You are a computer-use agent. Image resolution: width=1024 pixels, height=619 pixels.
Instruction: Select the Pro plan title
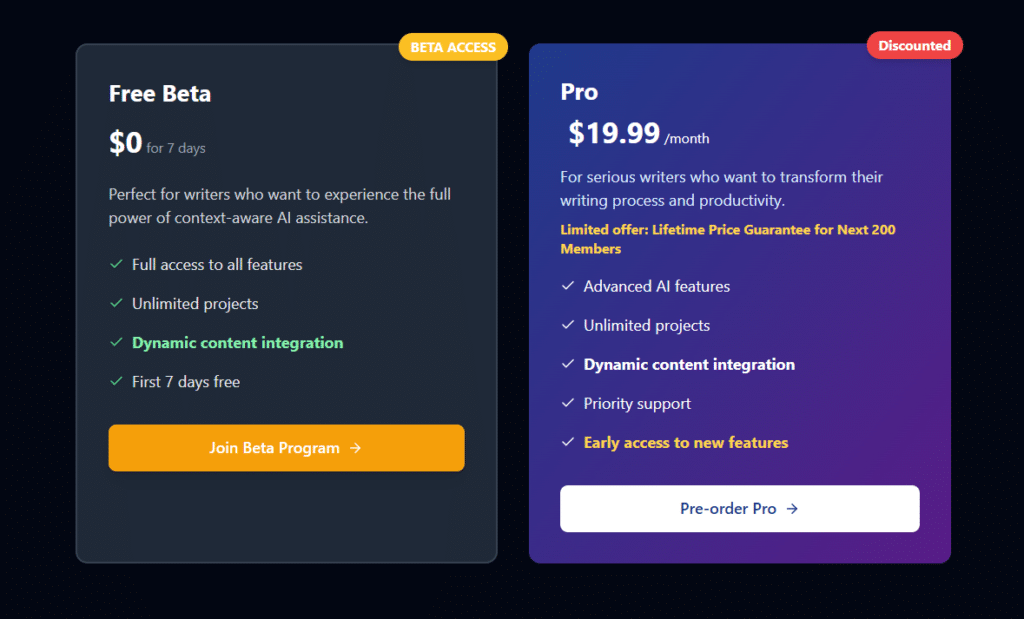coord(578,90)
